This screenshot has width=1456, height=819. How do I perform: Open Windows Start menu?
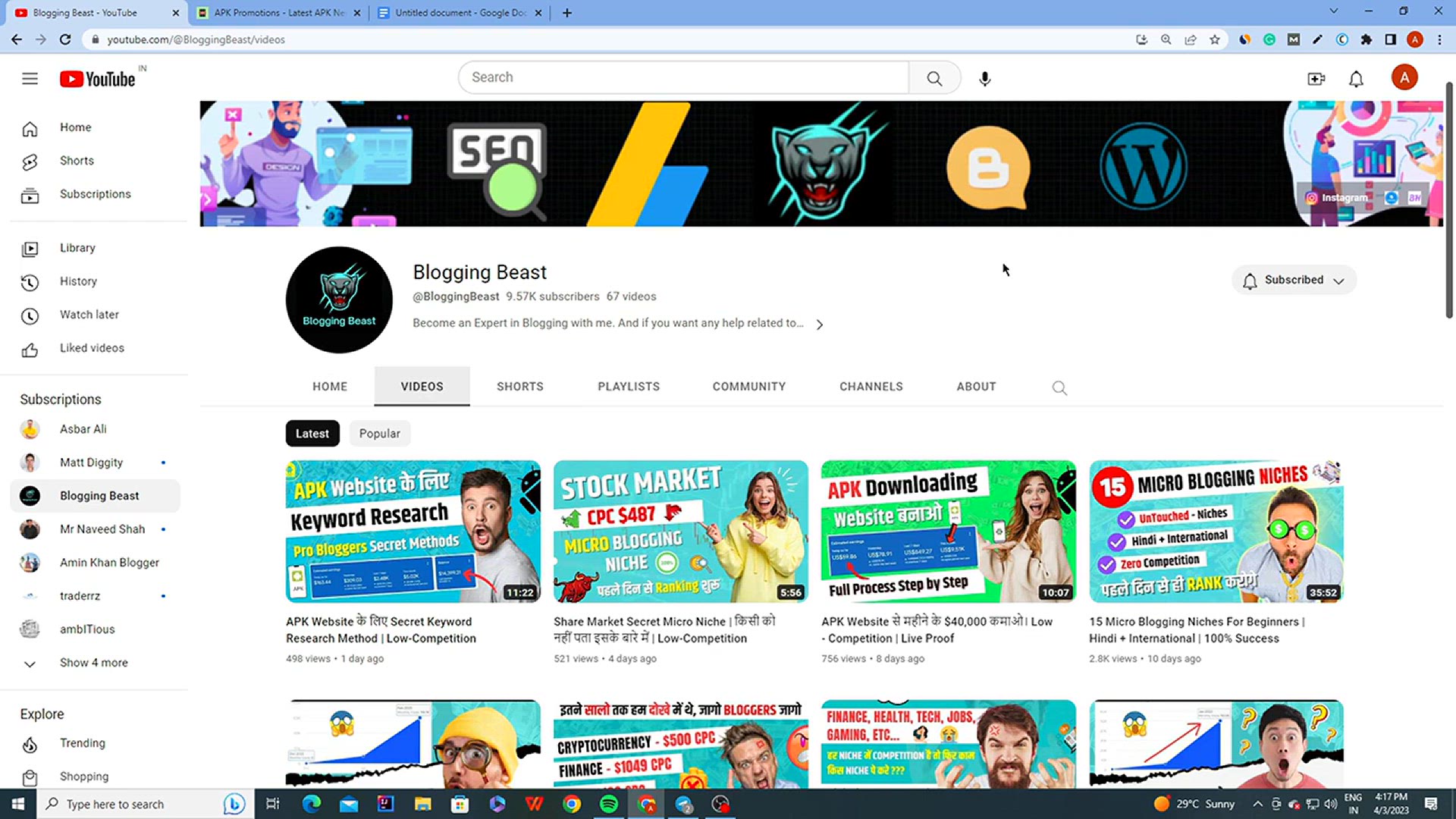[x=18, y=804]
